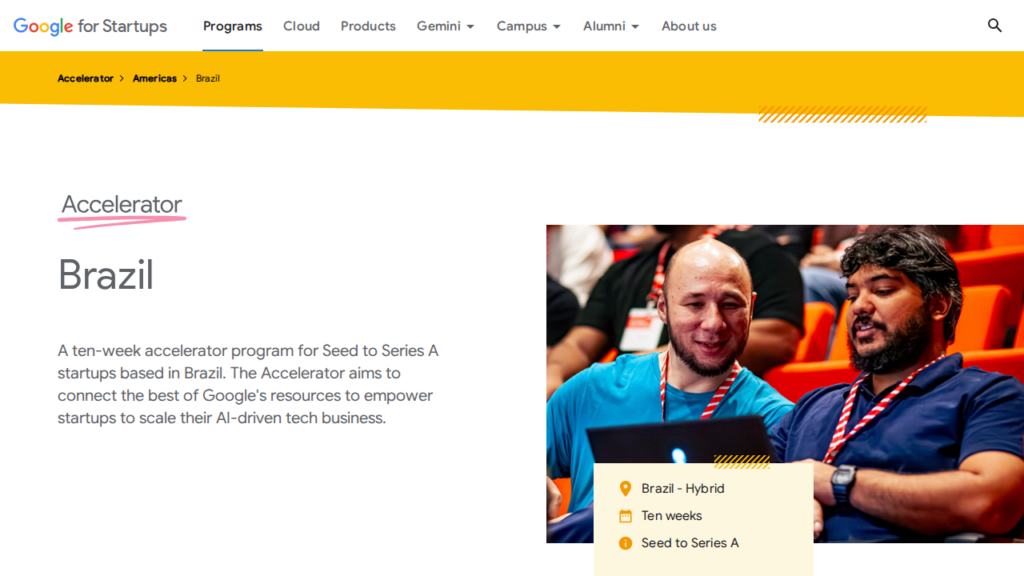Click the photo of two men with laptop

point(785,383)
